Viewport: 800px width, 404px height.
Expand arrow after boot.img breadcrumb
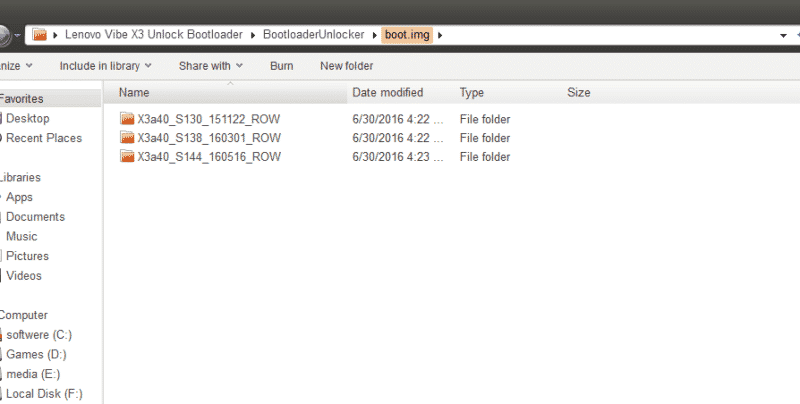click(440, 35)
